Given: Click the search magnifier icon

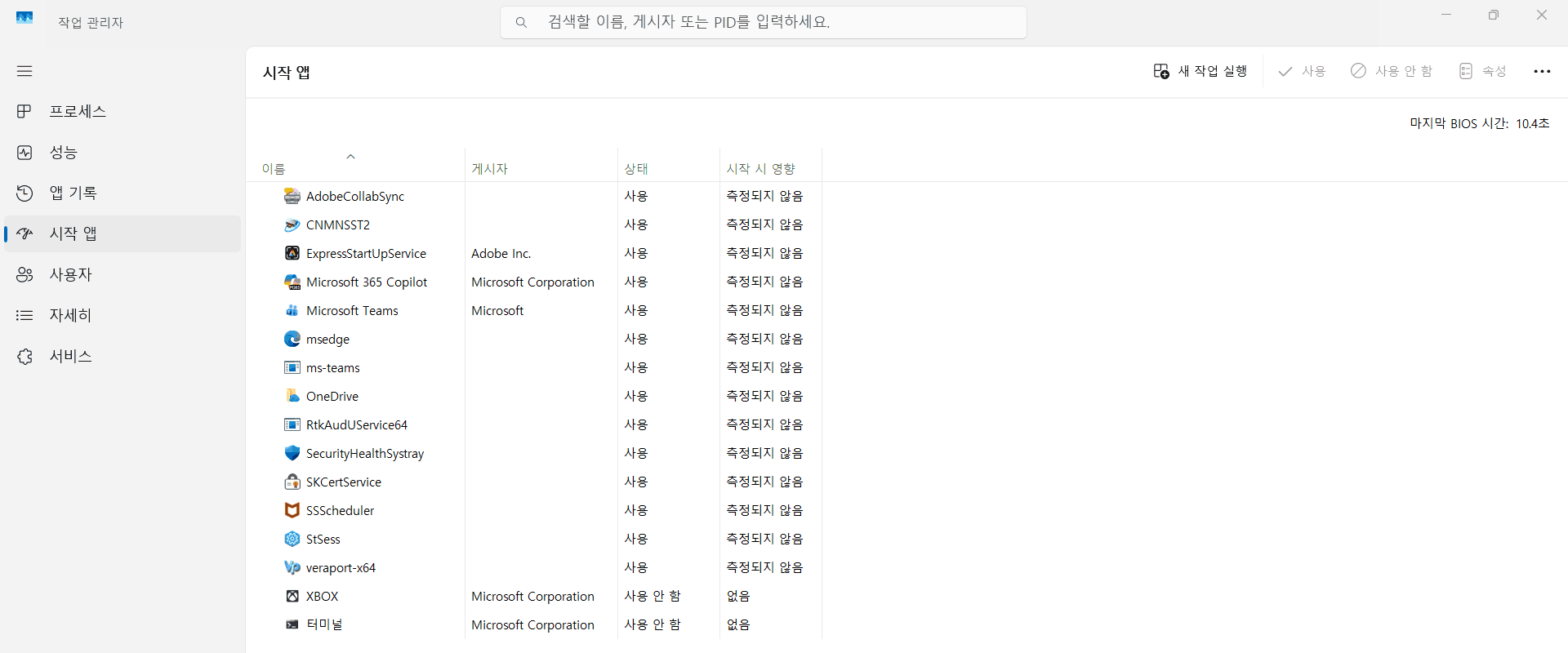Looking at the screenshot, I should pos(521,22).
